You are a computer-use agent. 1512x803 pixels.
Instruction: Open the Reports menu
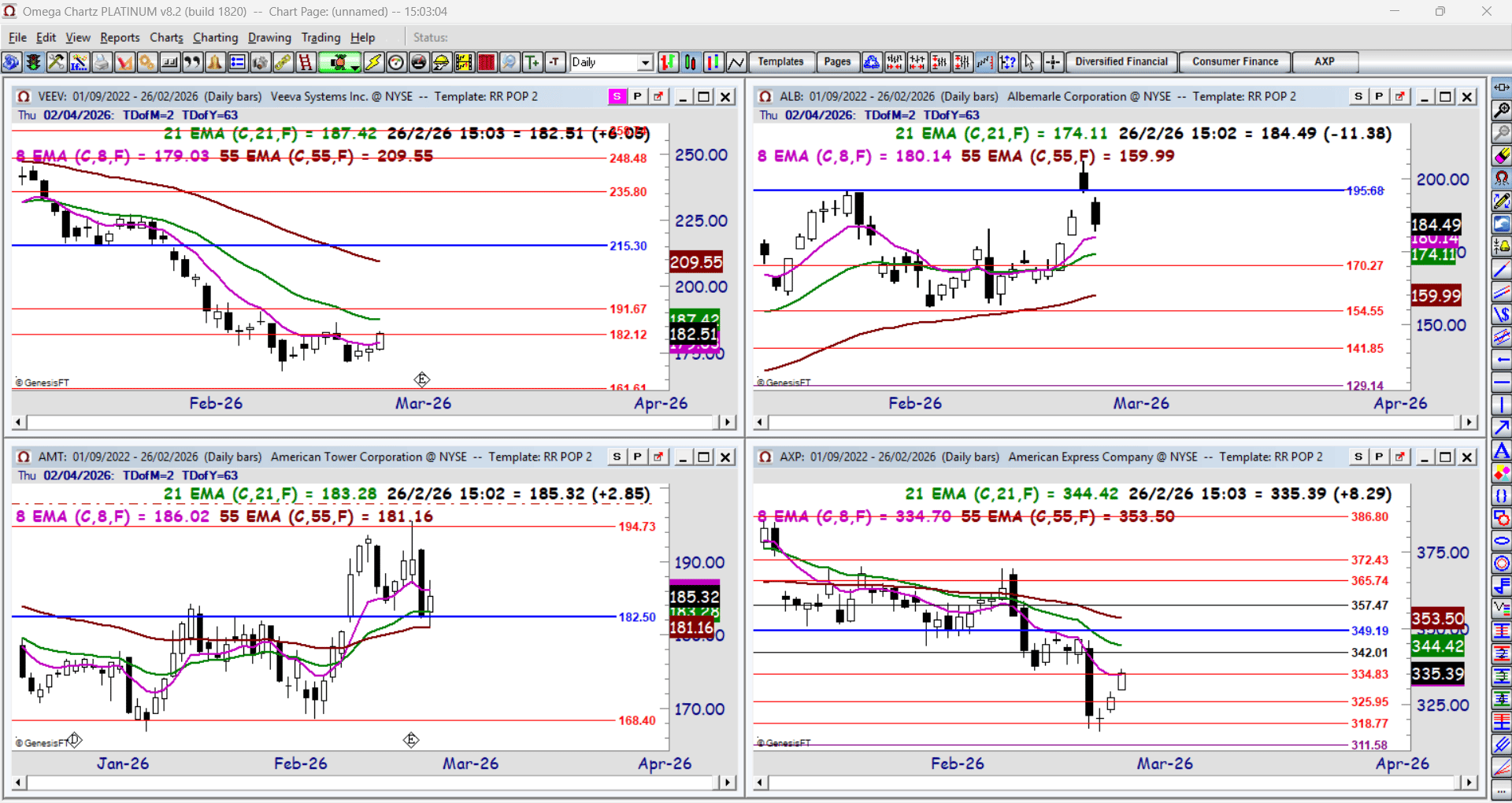click(120, 37)
